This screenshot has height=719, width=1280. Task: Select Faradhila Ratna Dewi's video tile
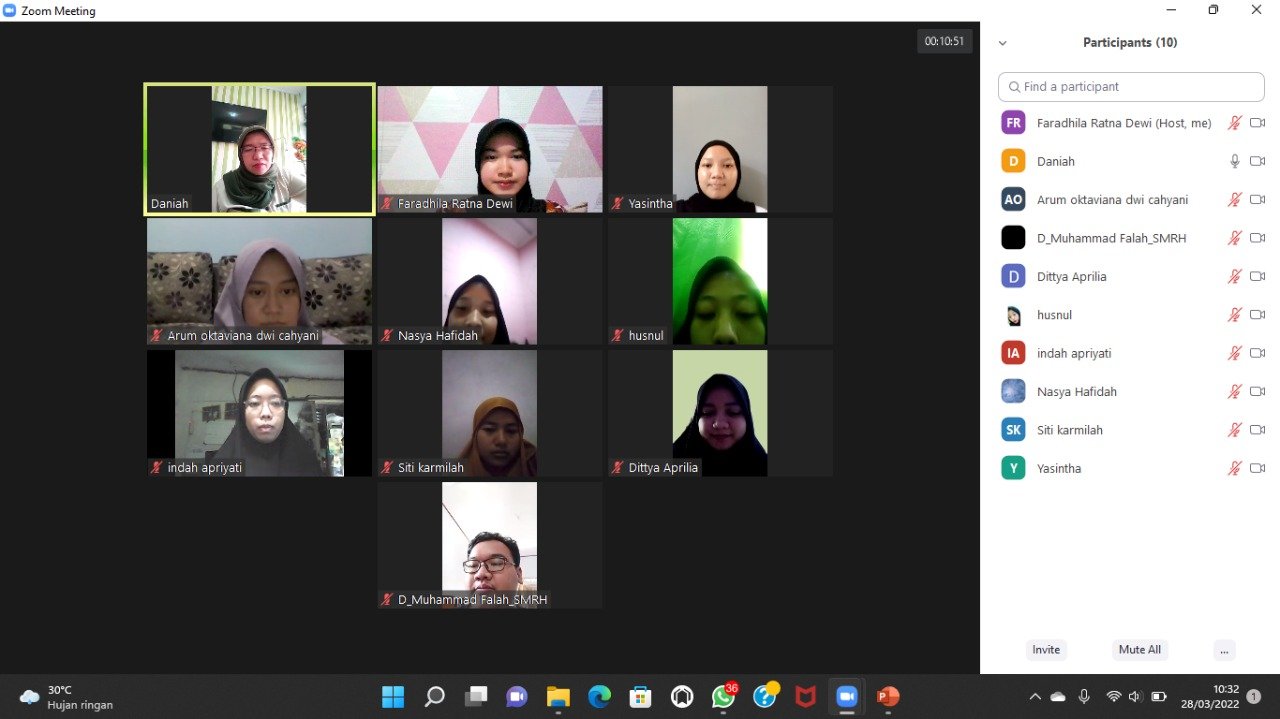click(x=490, y=149)
